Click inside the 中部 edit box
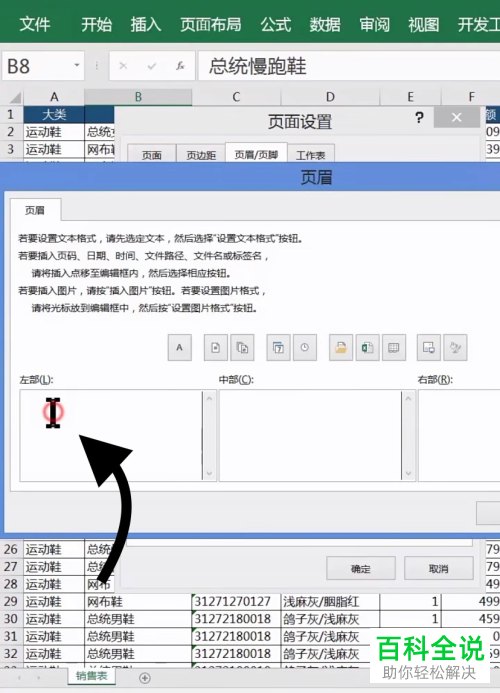The height and width of the screenshot is (693, 500). tap(310, 435)
